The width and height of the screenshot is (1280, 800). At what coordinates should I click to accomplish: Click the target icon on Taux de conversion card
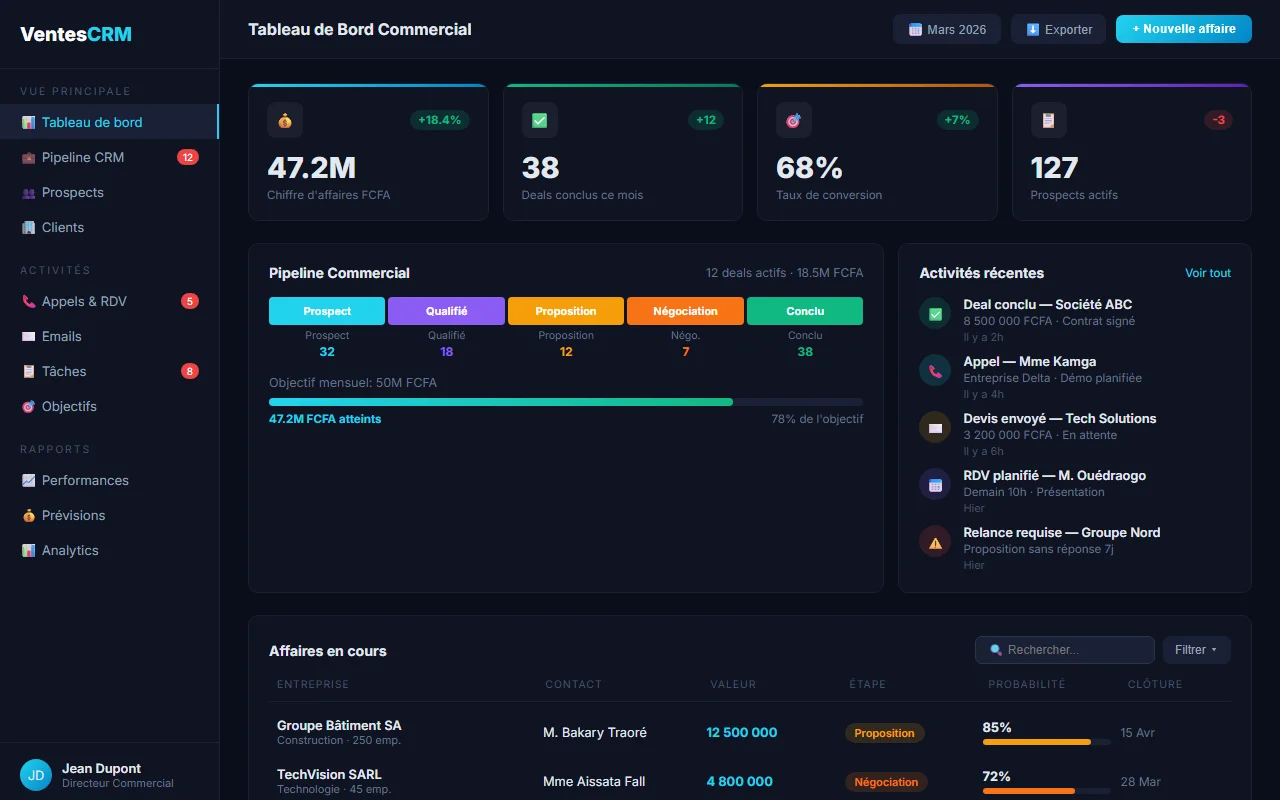[794, 120]
